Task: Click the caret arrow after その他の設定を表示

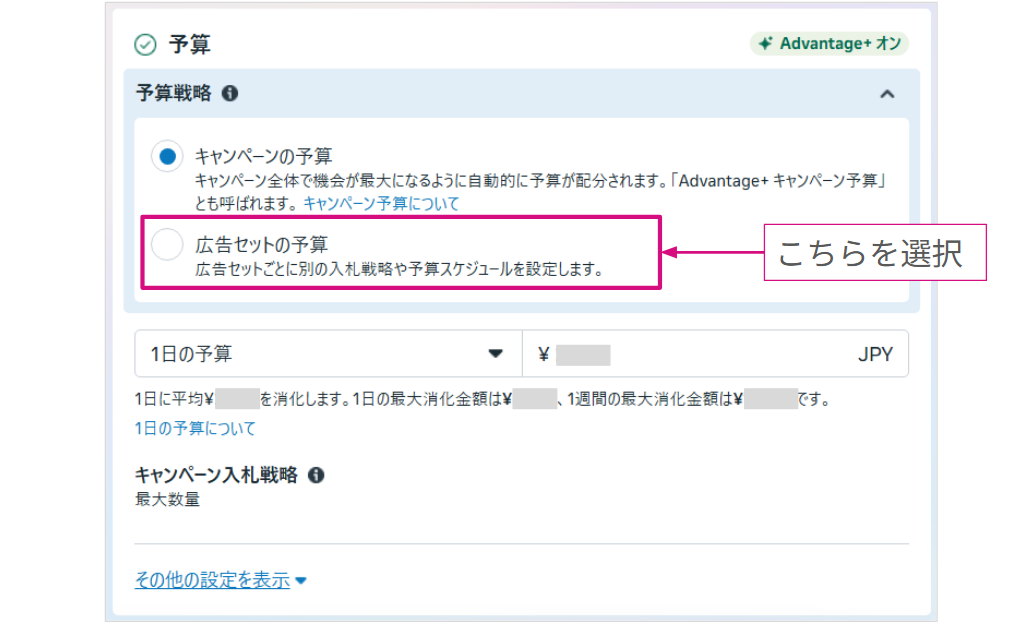Action: 301,581
